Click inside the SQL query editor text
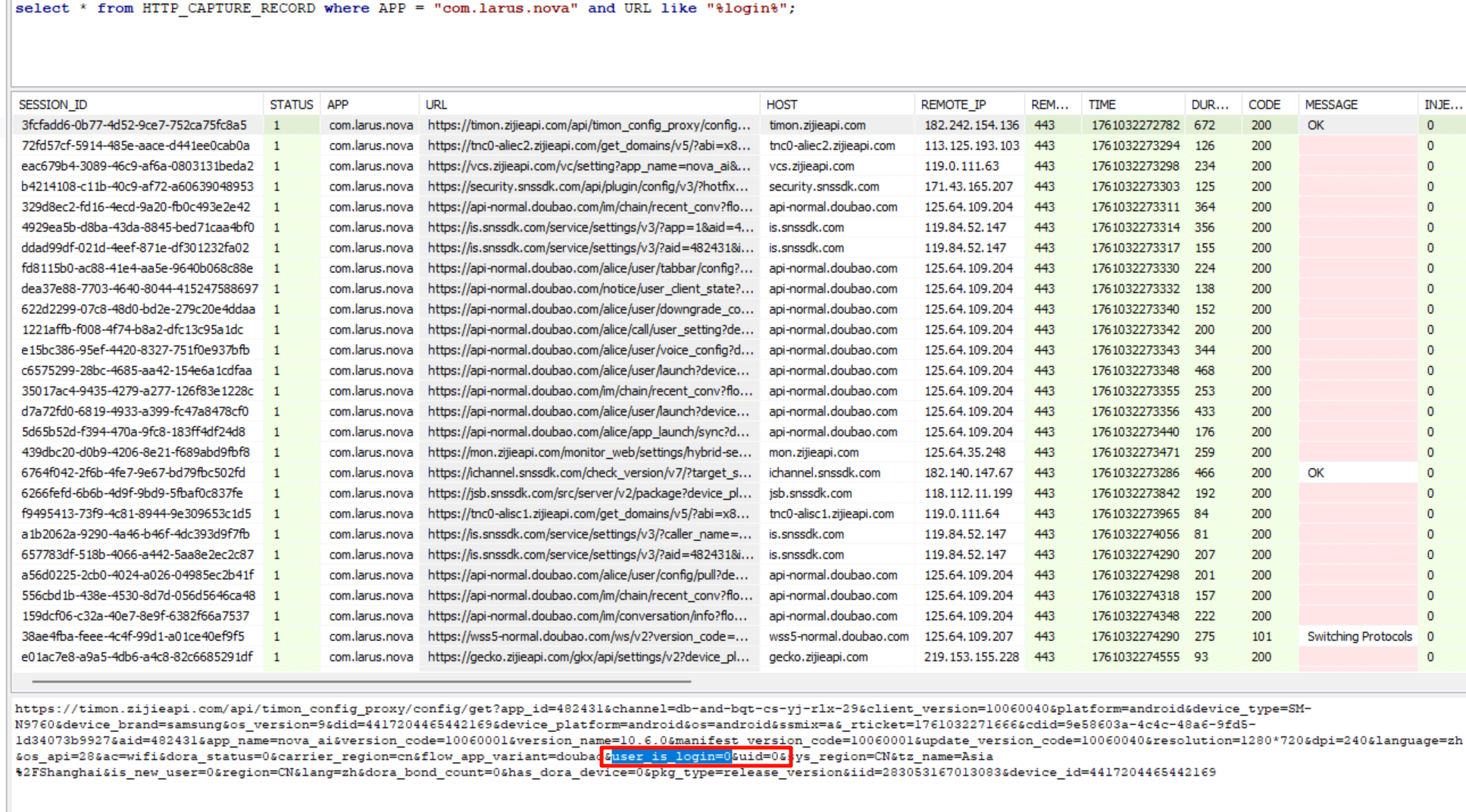This screenshot has height=812, width=1466. pyautogui.click(x=405, y=9)
